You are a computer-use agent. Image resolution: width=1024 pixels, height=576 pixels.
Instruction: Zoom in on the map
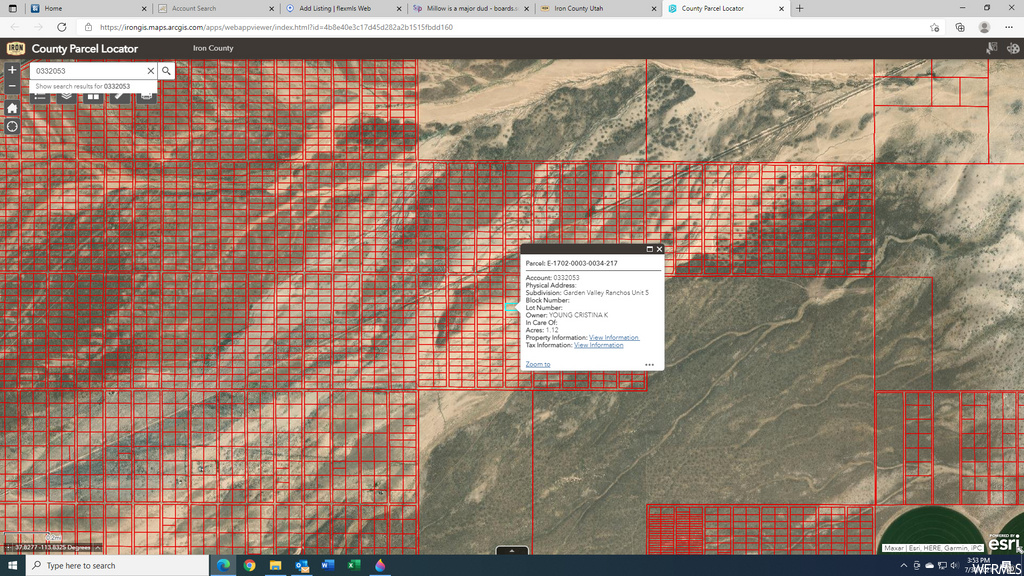click(x=12, y=70)
